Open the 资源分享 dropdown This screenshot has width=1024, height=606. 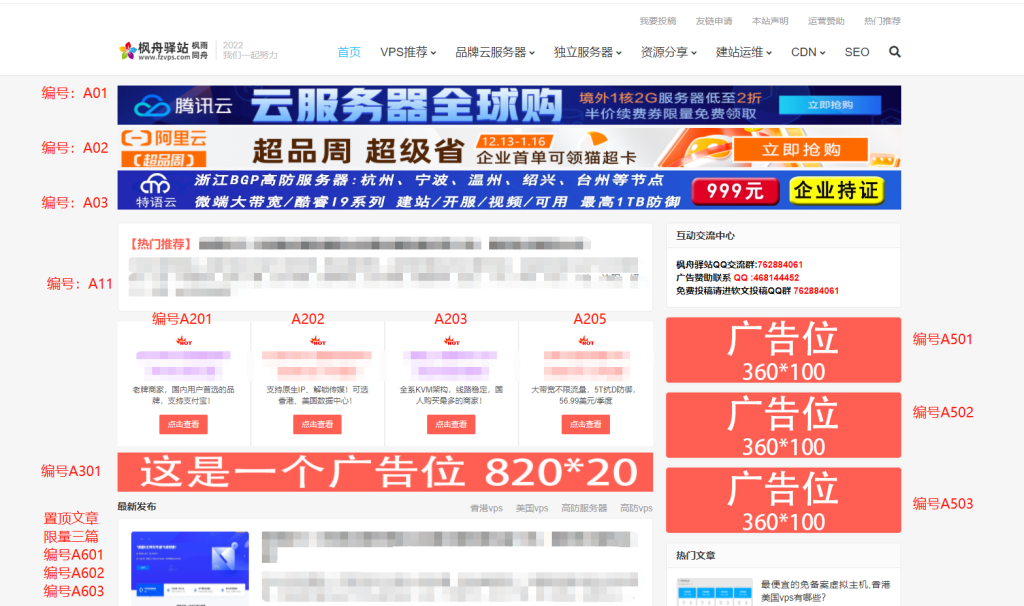click(x=669, y=52)
